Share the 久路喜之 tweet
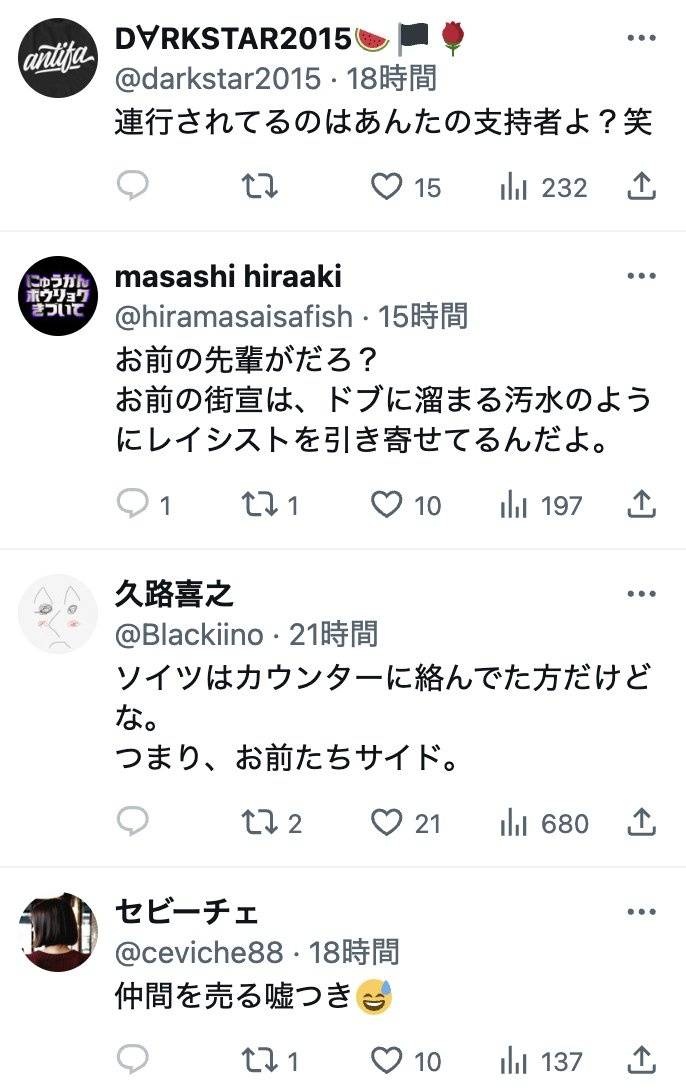The width and height of the screenshot is (686, 1092). pos(641,823)
